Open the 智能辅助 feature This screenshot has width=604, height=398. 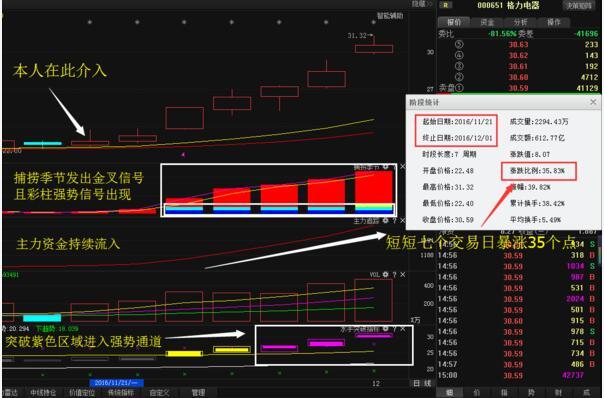[390, 16]
